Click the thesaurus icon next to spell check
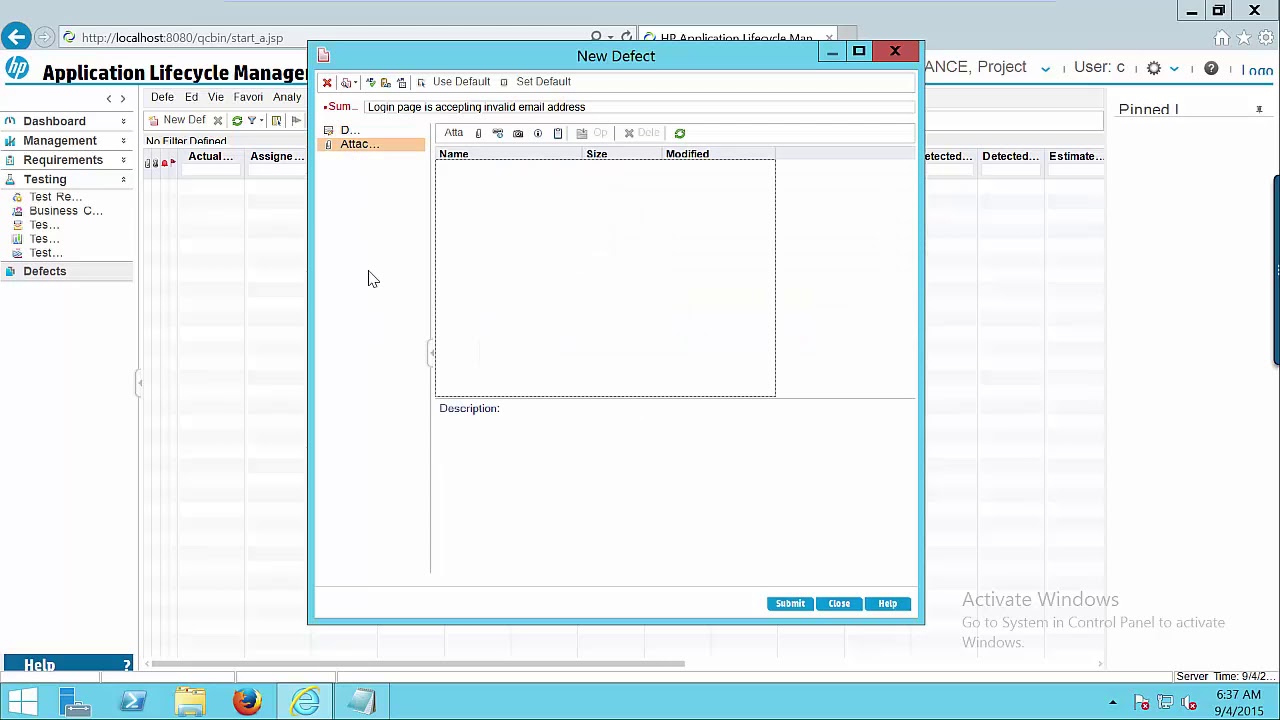The height and width of the screenshot is (720, 1280). (386, 82)
